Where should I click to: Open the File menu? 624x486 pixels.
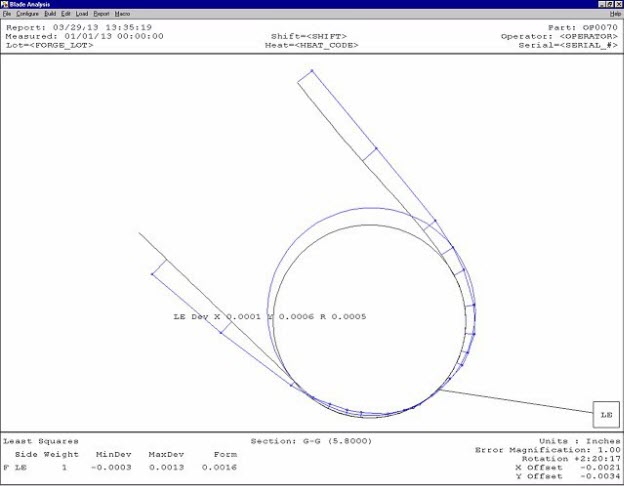[x=6, y=14]
